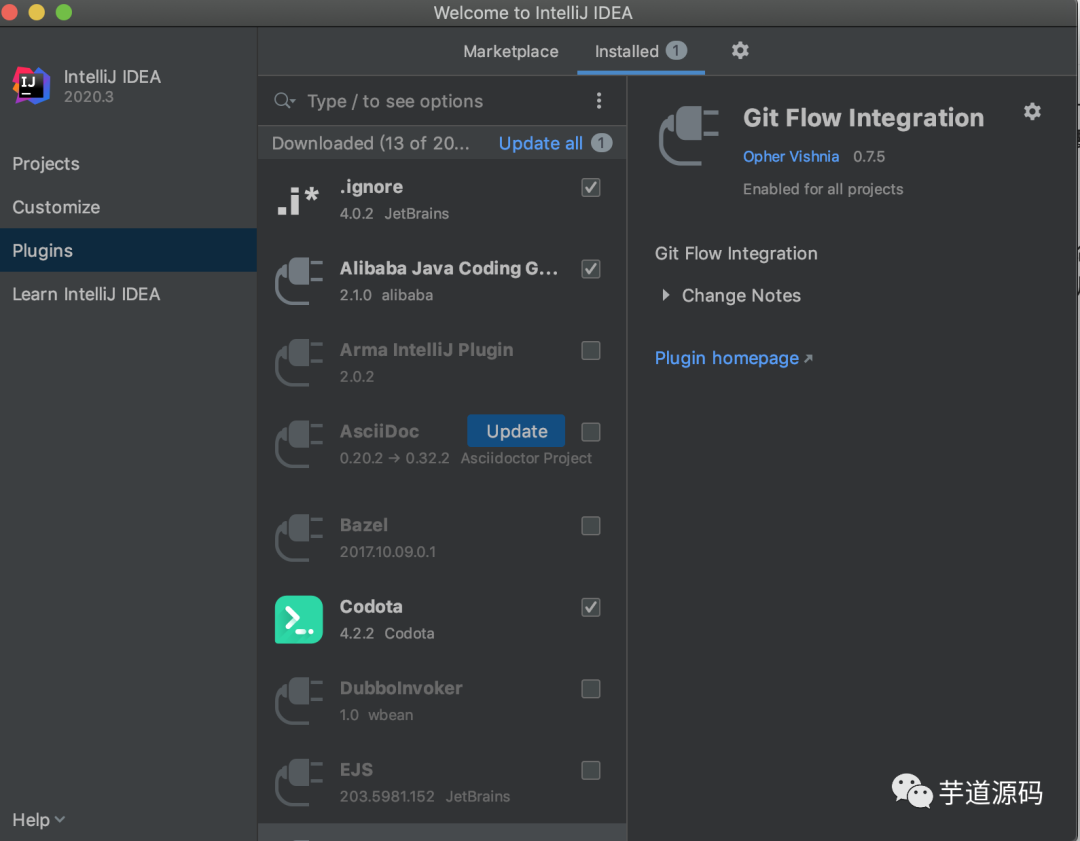1080x841 pixels.
Task: Click 'Enabled for all projects' text
Action: coord(823,189)
